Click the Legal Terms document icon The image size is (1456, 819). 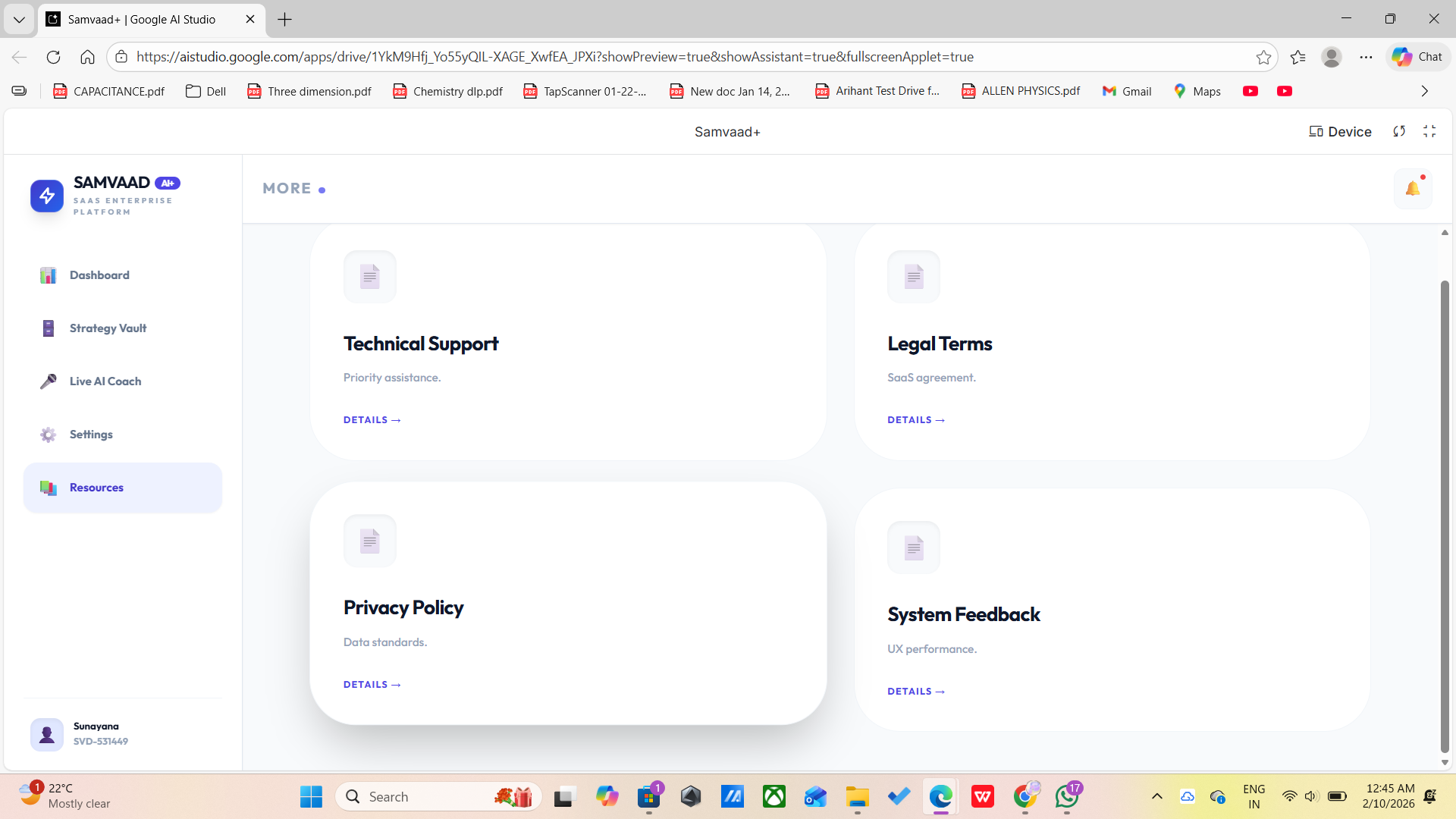(x=914, y=277)
